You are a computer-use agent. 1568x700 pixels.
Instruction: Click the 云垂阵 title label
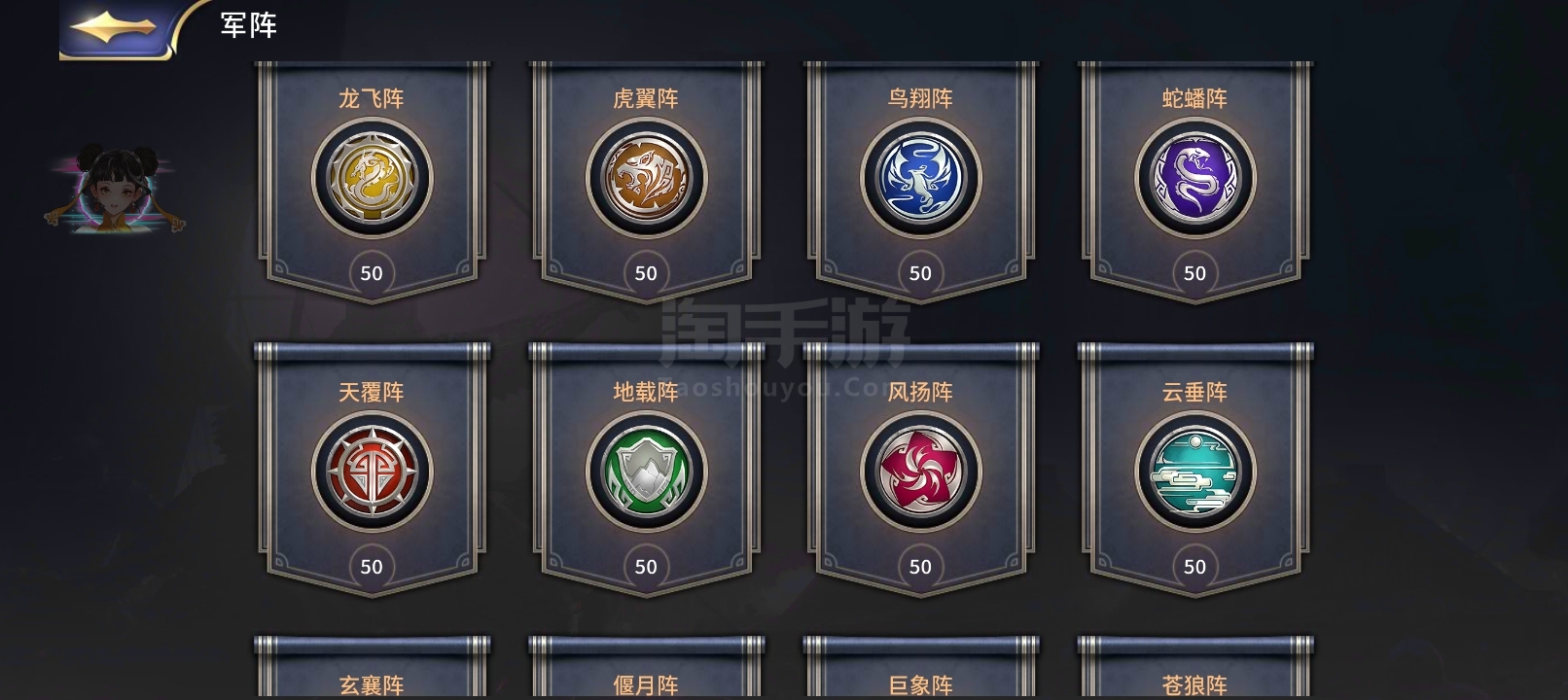pyautogui.click(x=1194, y=392)
